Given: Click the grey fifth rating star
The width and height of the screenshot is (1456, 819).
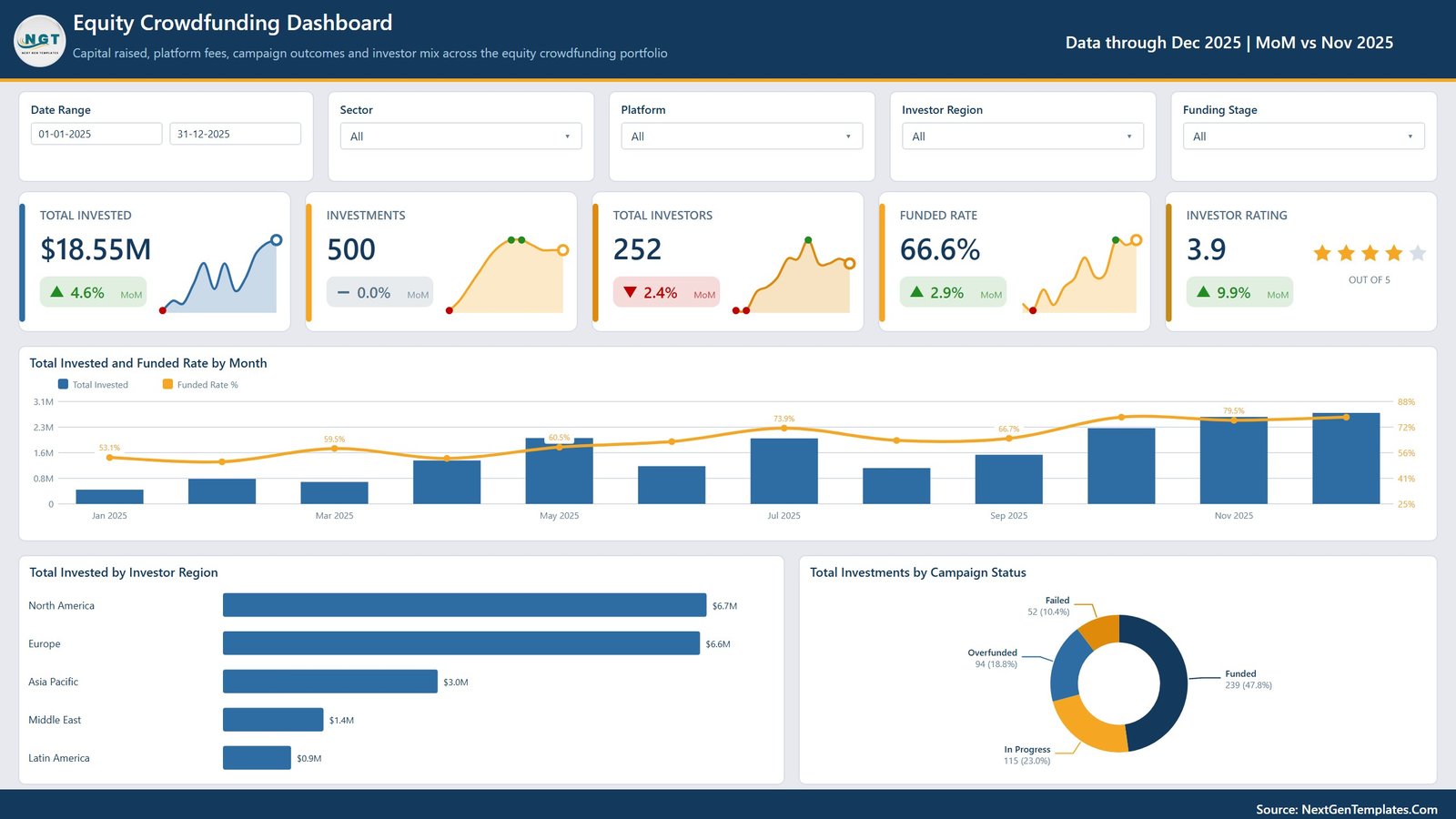Looking at the screenshot, I should point(1417,253).
